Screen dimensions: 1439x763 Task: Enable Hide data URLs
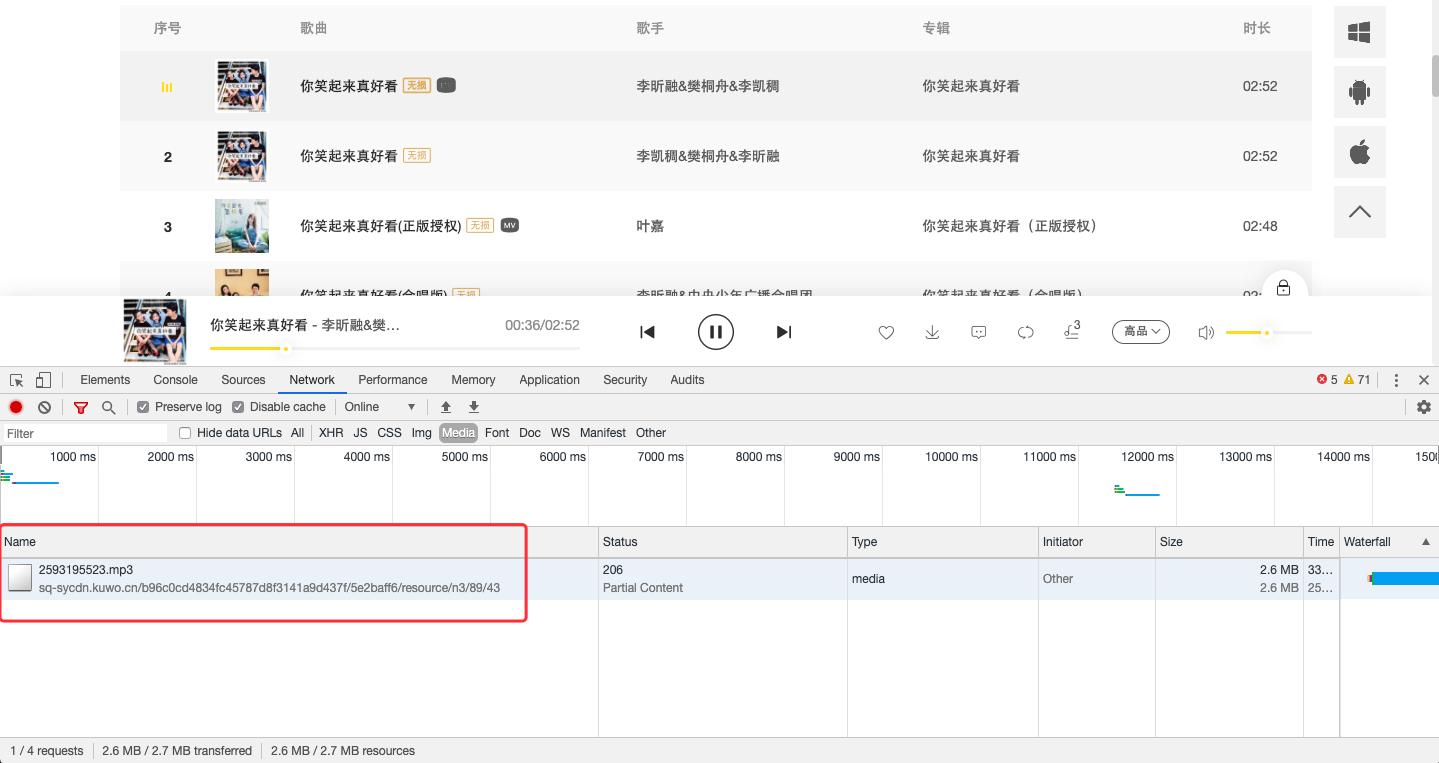click(184, 432)
